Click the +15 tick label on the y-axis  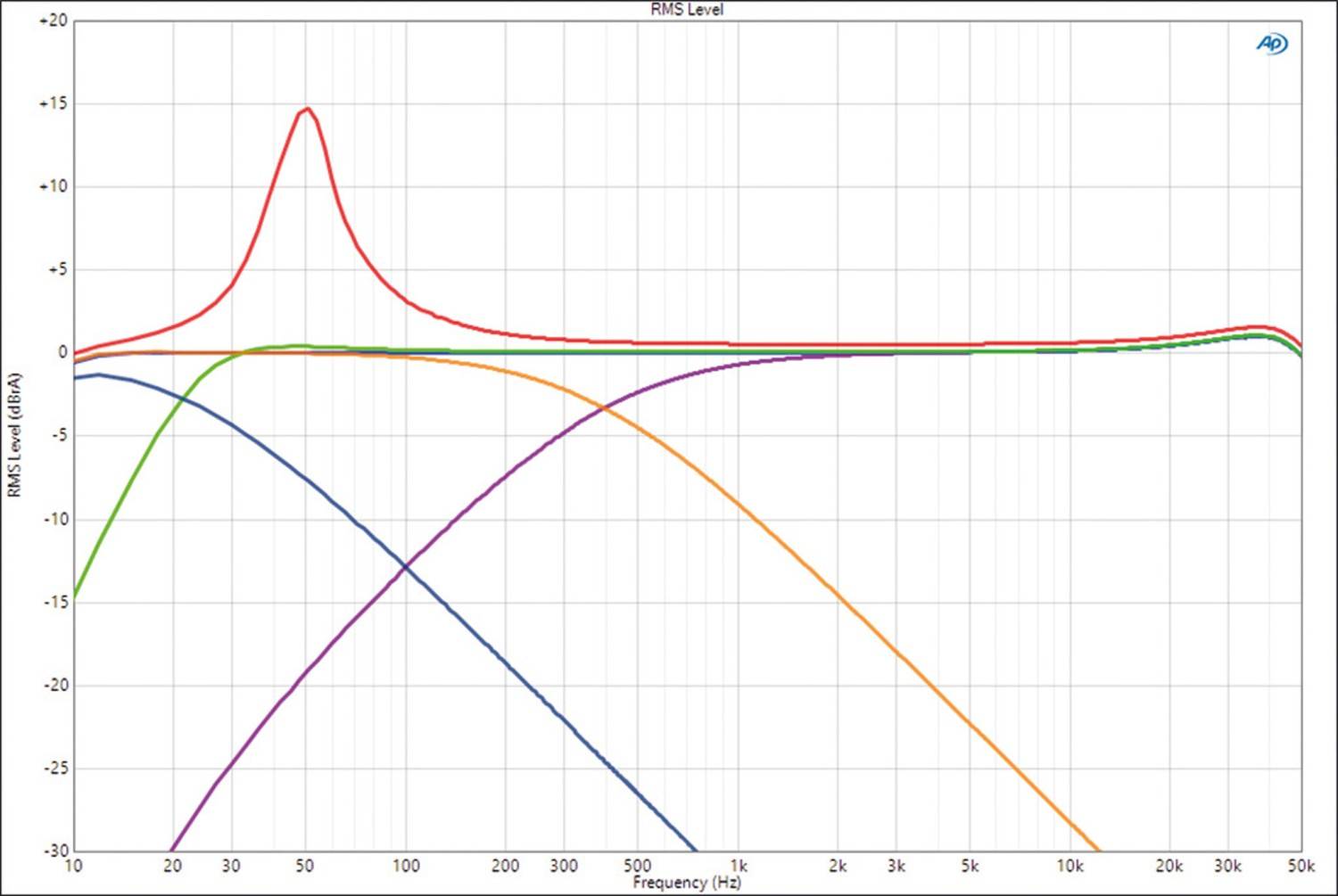[x=53, y=103]
